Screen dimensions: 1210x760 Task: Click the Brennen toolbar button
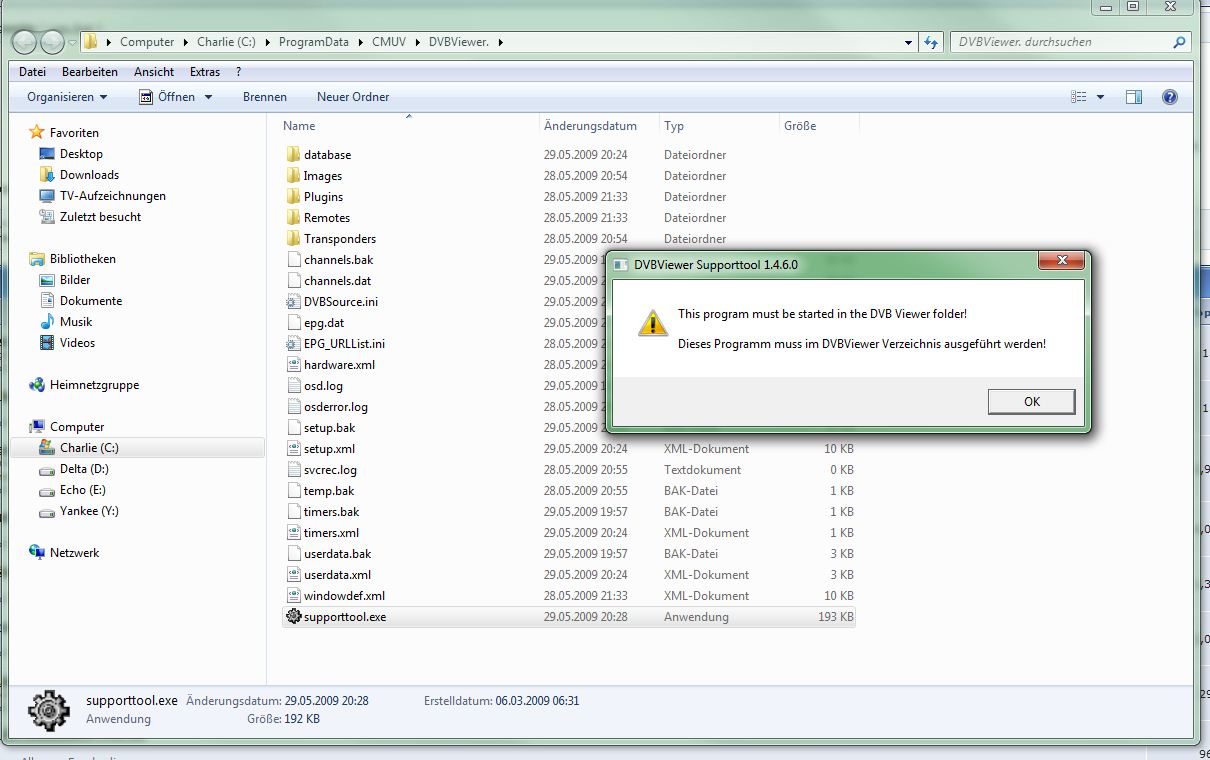point(265,97)
